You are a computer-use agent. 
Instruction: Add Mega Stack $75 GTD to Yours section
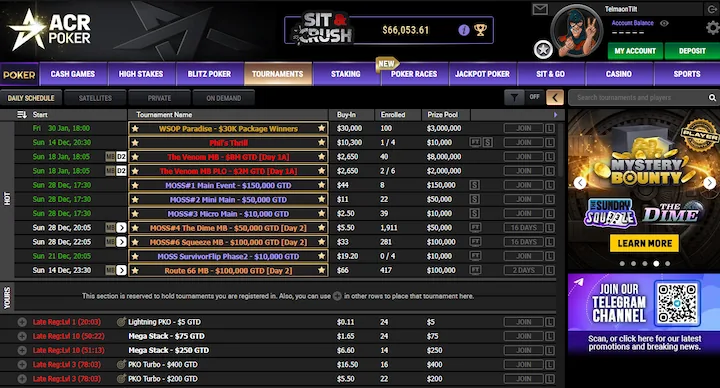pyautogui.click(x=22, y=336)
